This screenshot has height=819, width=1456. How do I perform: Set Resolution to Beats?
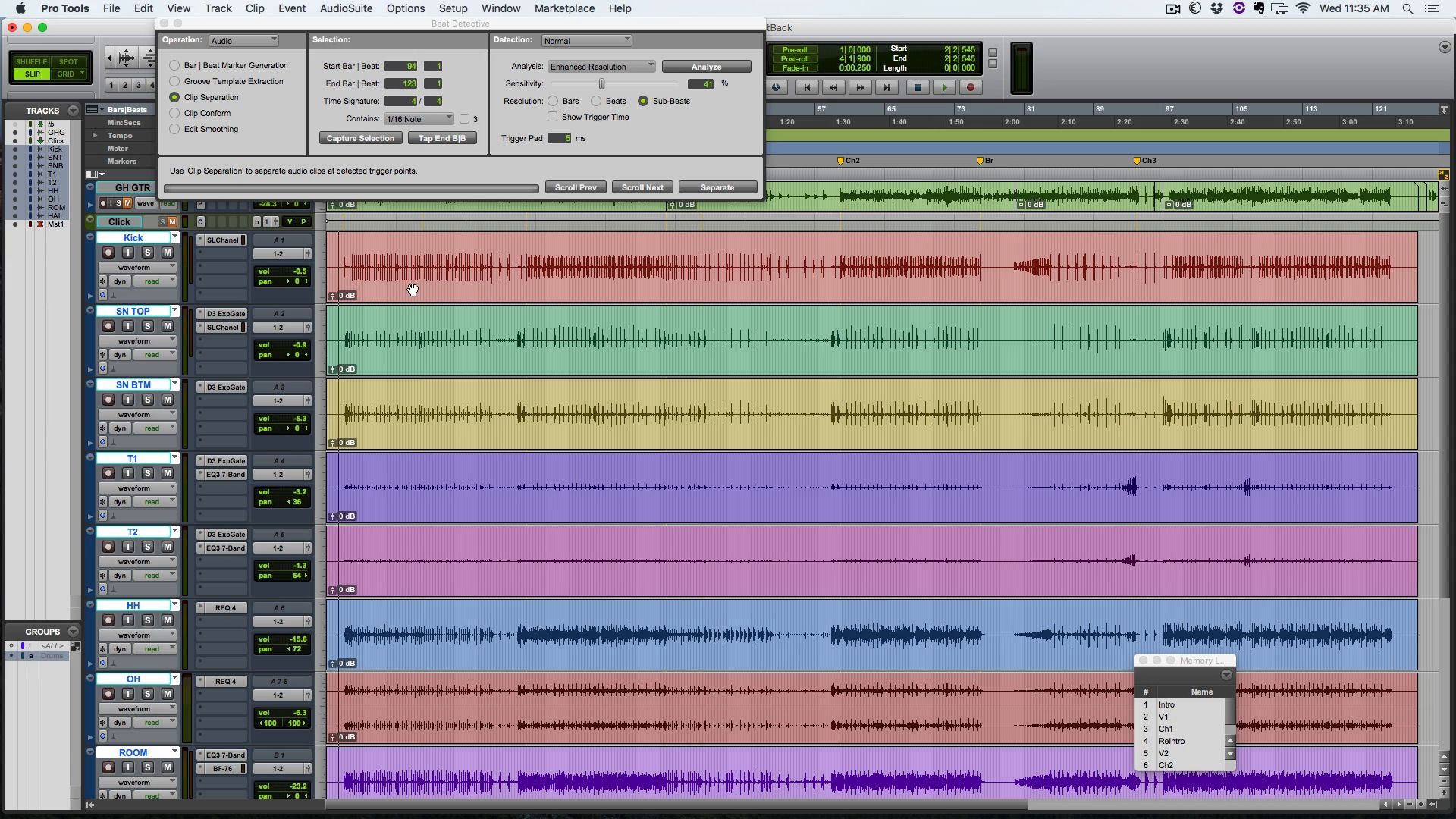pos(597,101)
